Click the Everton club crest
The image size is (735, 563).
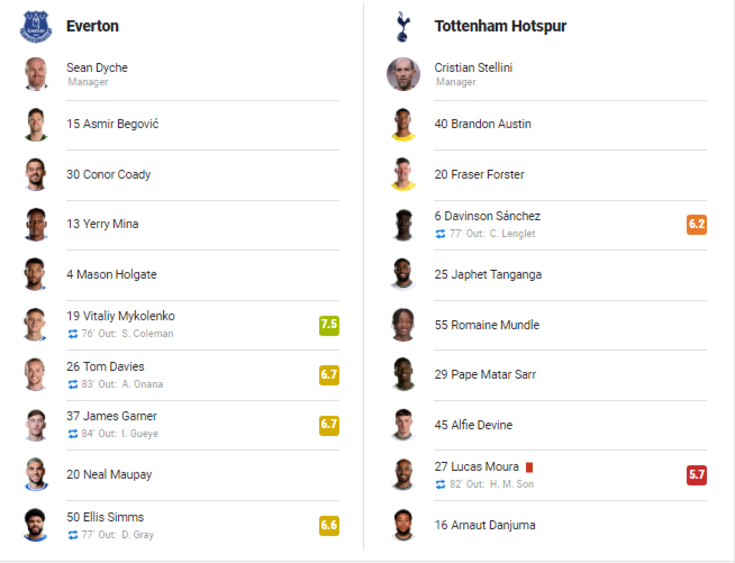point(36,27)
